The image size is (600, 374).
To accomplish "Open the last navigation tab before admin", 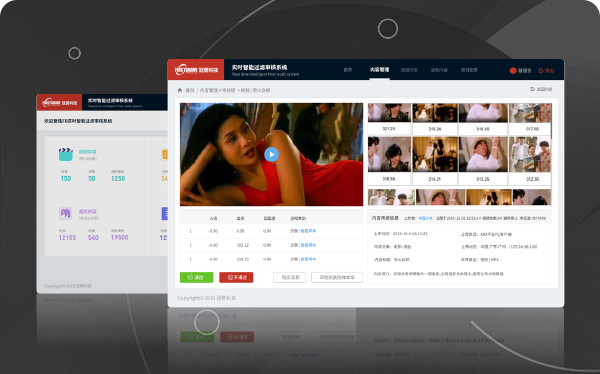I will [469, 70].
